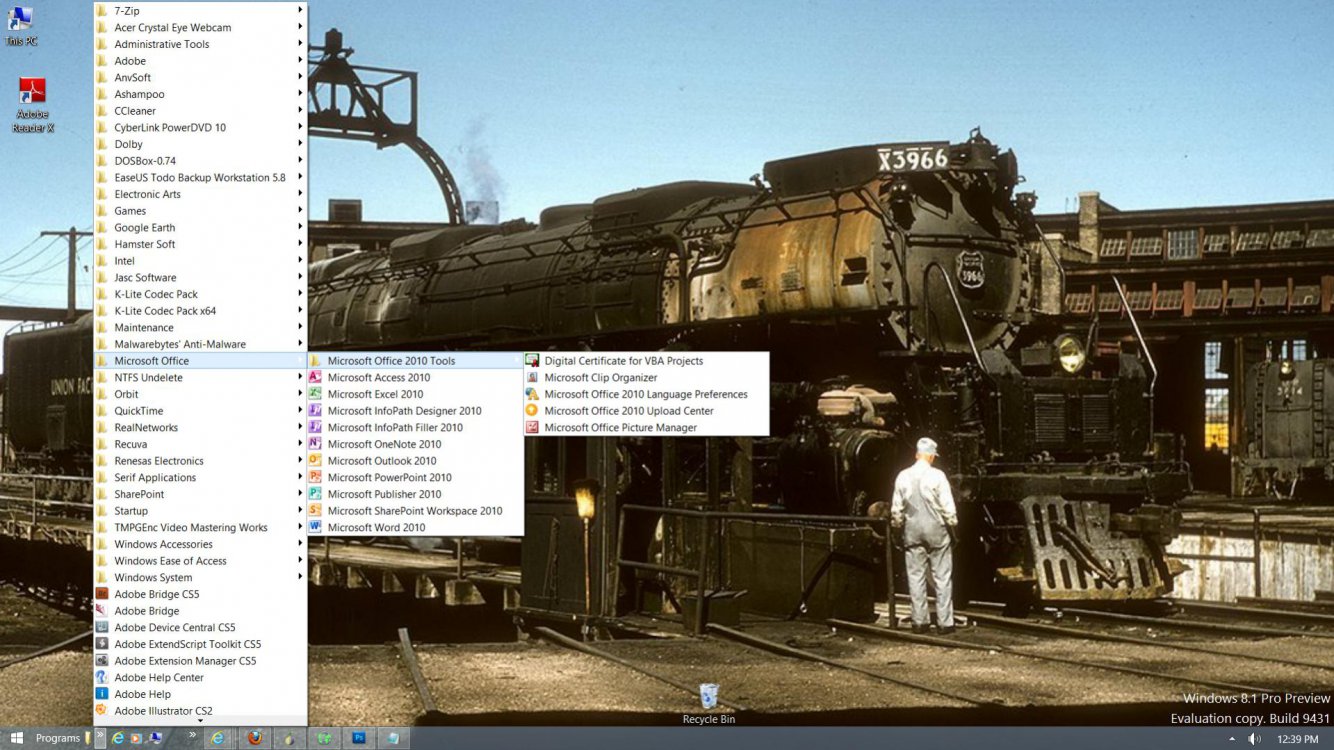The height and width of the screenshot is (750, 1334).
Task: Click the chevron next to Programs toolbar label
Action: point(100,737)
